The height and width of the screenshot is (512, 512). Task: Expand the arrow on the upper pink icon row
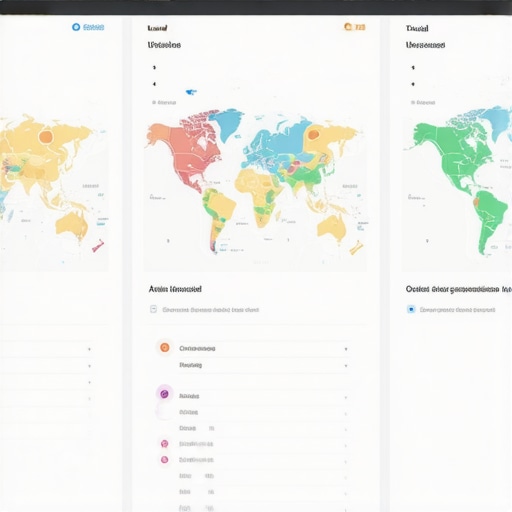(x=346, y=446)
